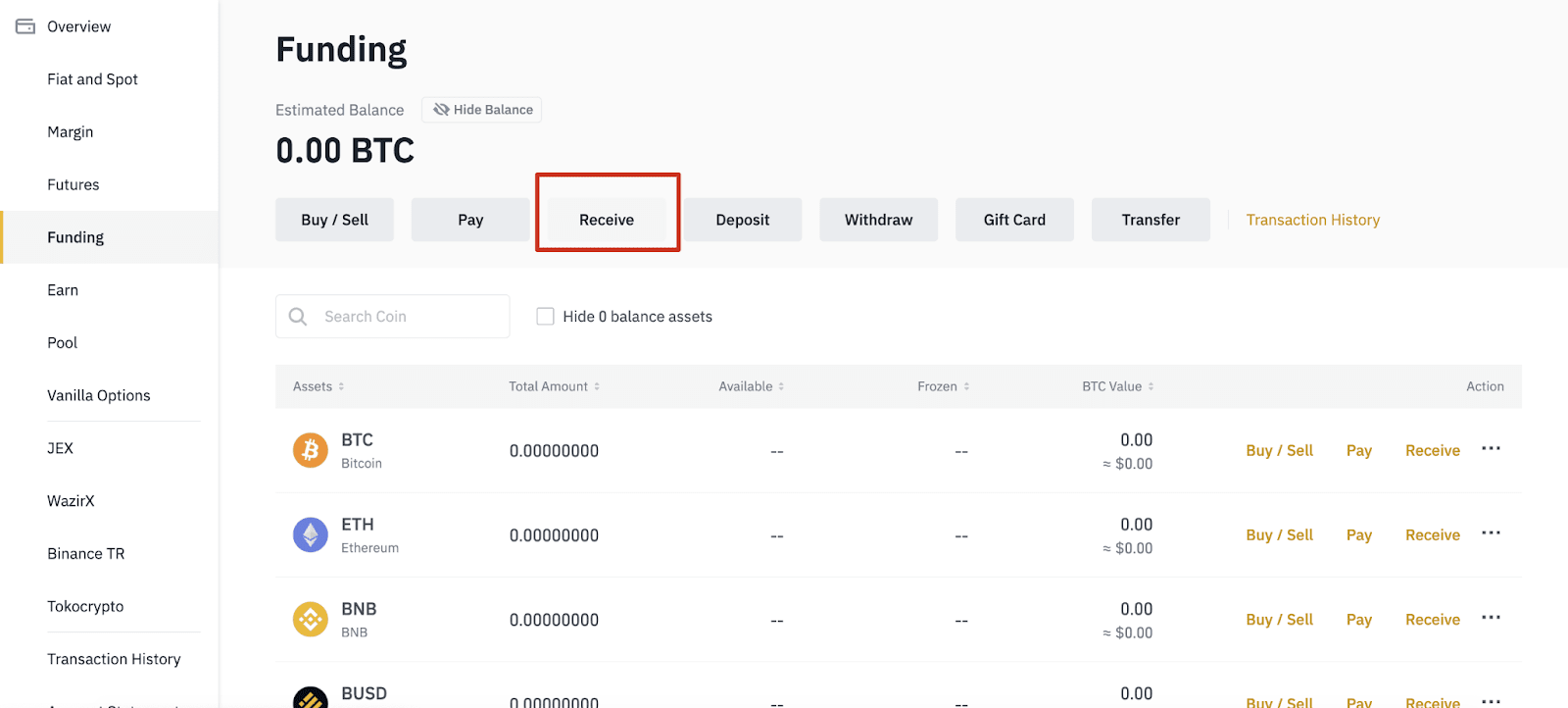The height and width of the screenshot is (708, 1568).
Task: Sort by Frozen column
Action: [x=944, y=386]
